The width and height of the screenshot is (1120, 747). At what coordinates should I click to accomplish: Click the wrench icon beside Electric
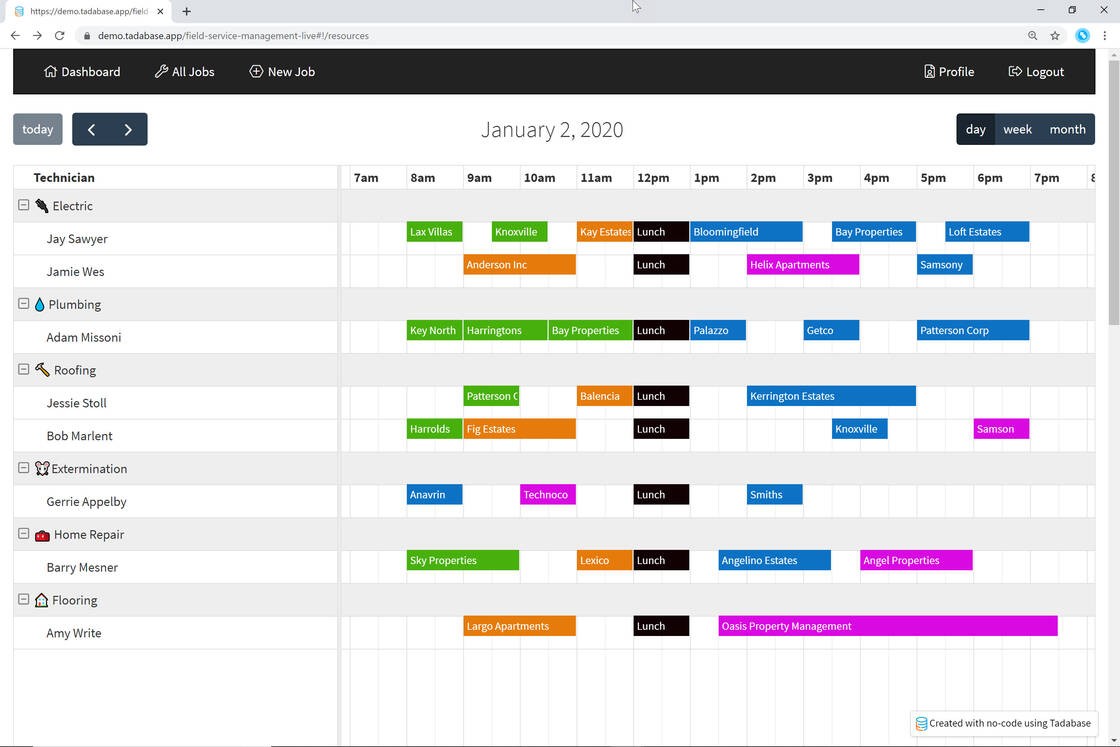pyautogui.click(x=41, y=205)
